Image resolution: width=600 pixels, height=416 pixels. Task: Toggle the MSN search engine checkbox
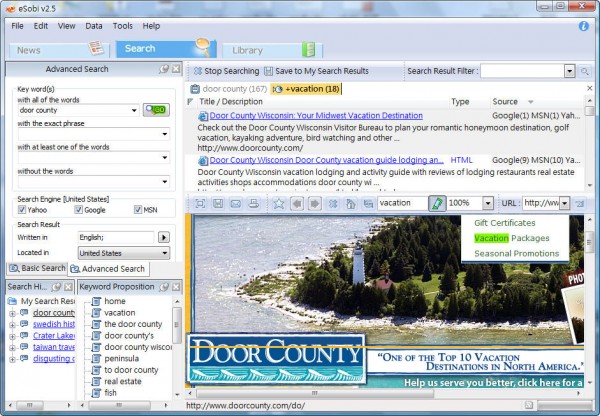pyautogui.click(x=138, y=210)
